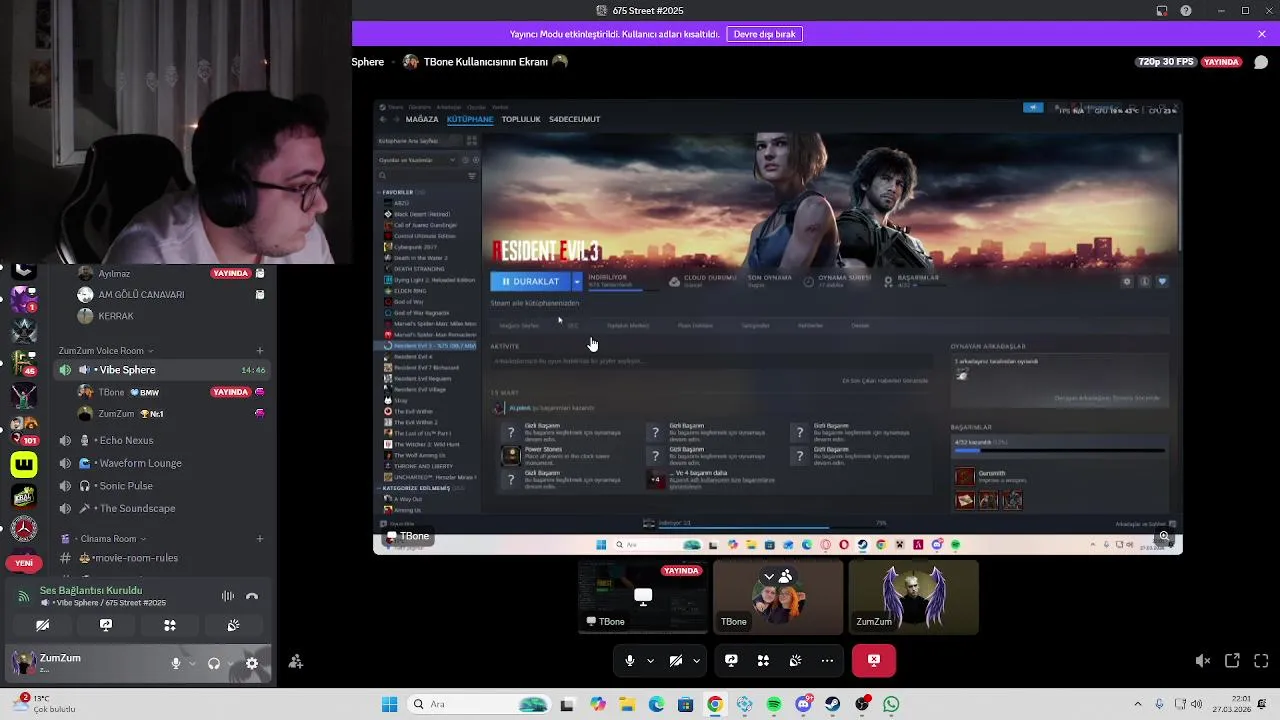Click muted speaker volume icon bottom right
The image size is (1280, 720).
coord(1203,661)
